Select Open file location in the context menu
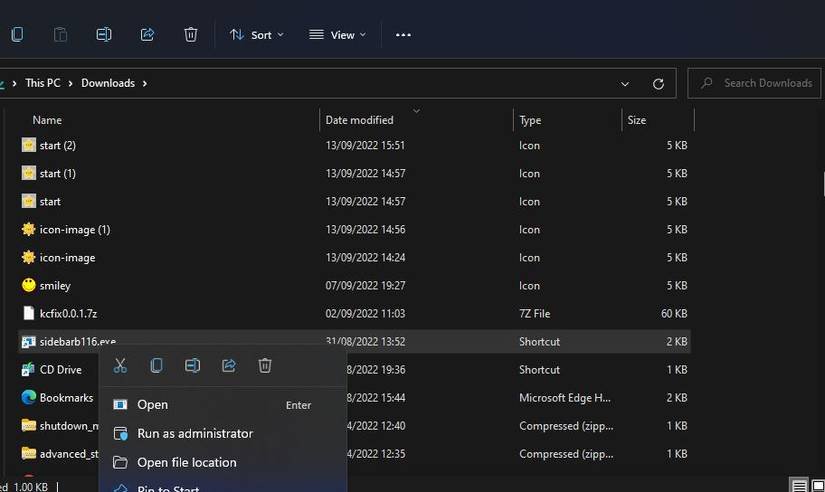 coord(186,463)
